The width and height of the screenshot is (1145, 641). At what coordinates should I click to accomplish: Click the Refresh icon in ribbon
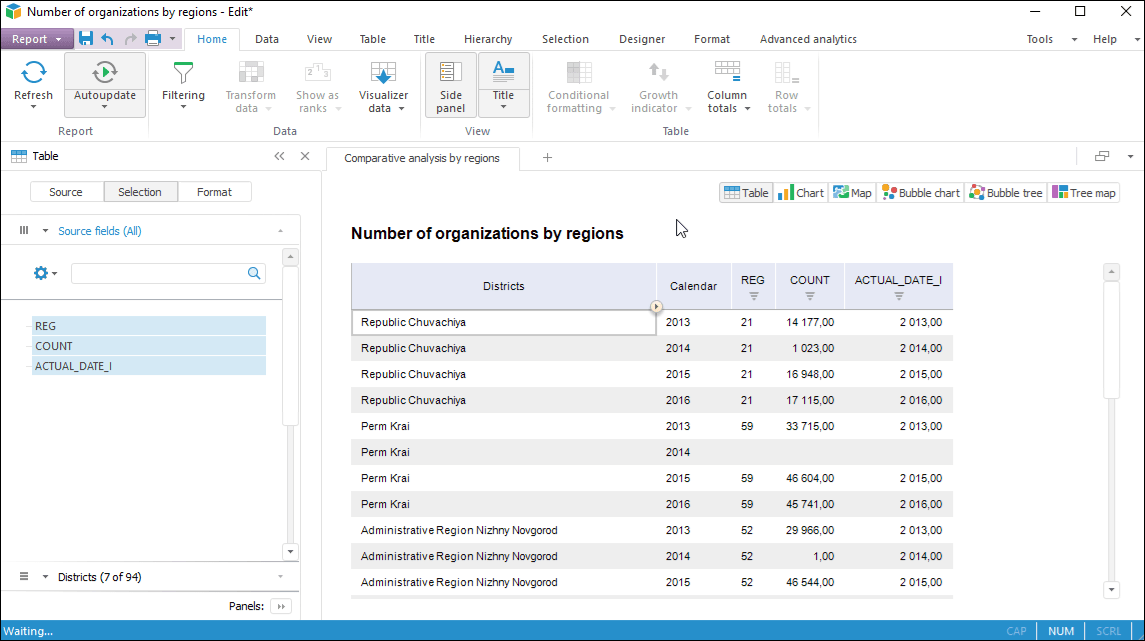click(x=33, y=73)
